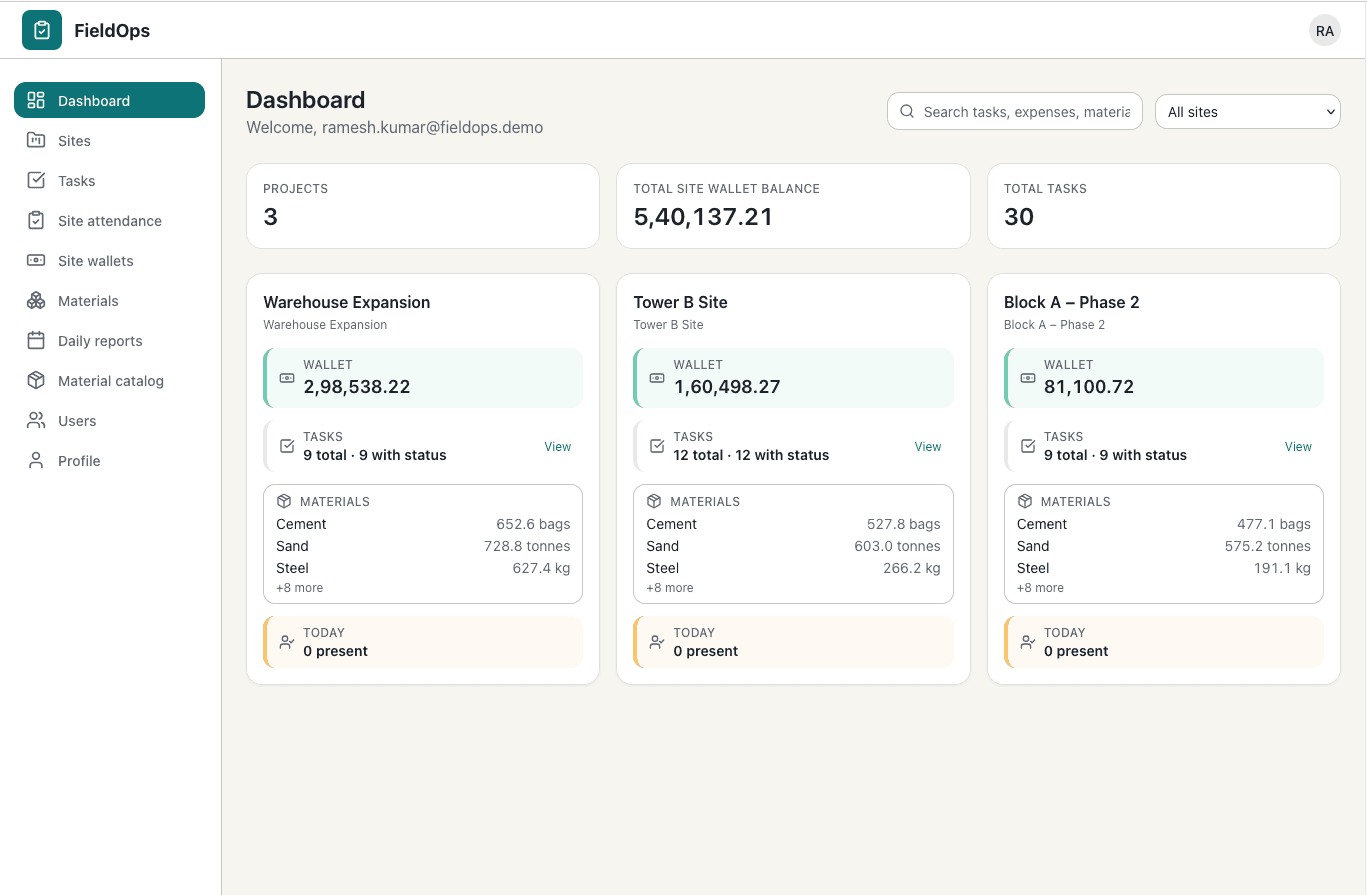Open the Materials section icon

pyautogui.click(x=36, y=300)
